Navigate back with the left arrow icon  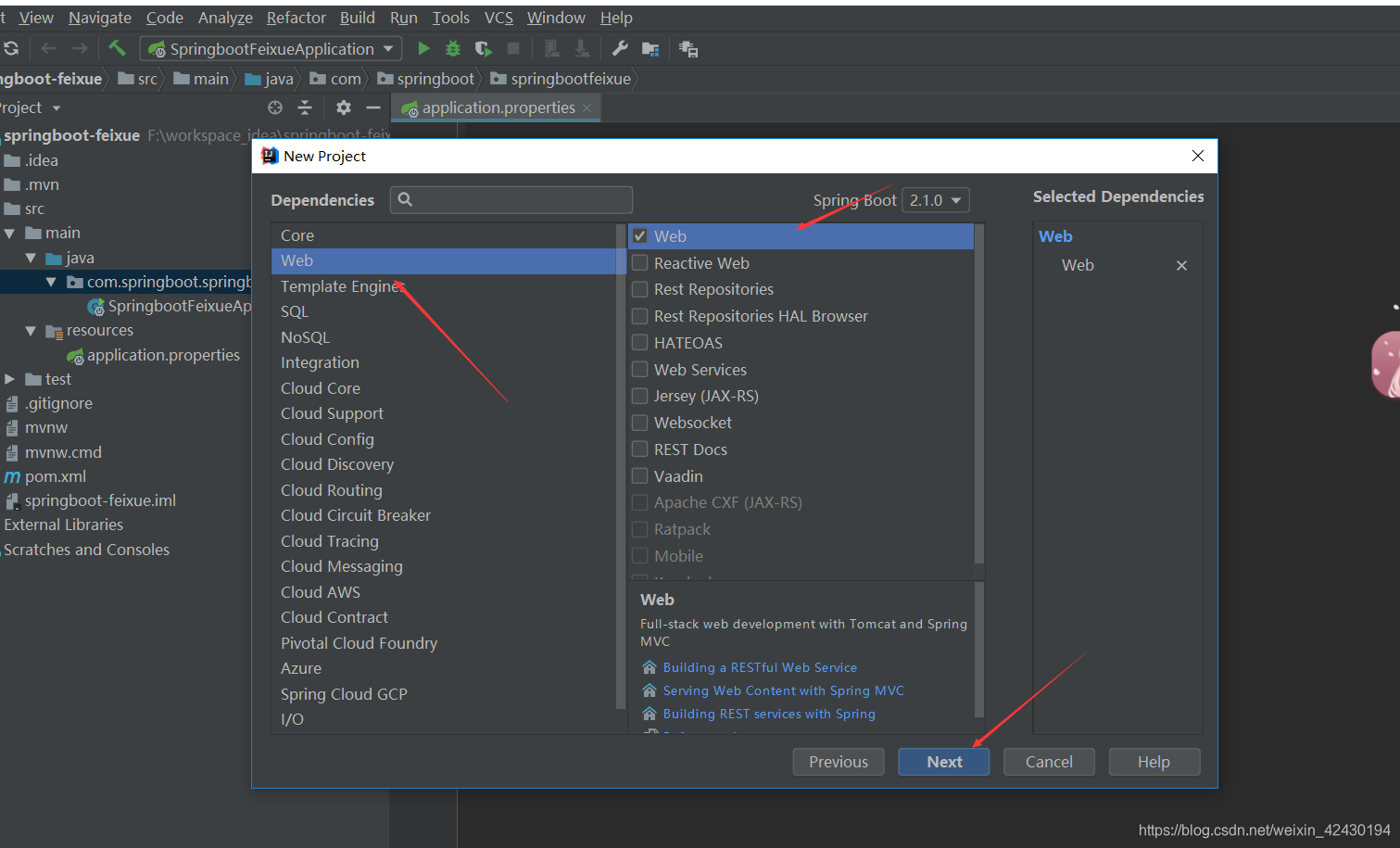pos(48,48)
